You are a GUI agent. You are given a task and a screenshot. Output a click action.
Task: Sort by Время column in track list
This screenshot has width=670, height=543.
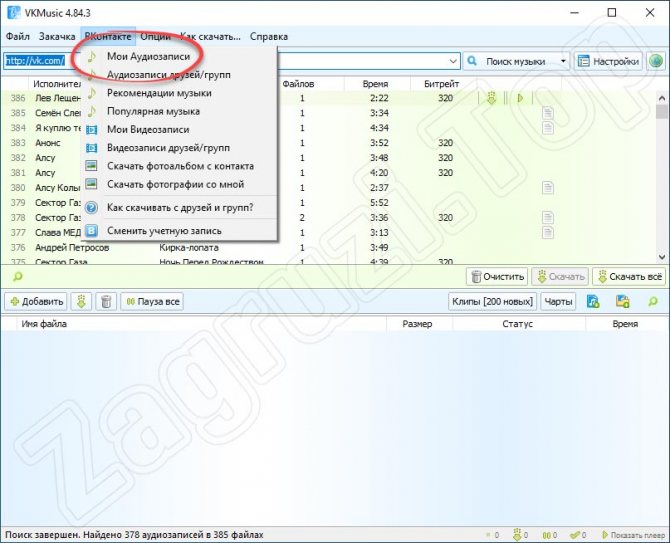pos(376,84)
